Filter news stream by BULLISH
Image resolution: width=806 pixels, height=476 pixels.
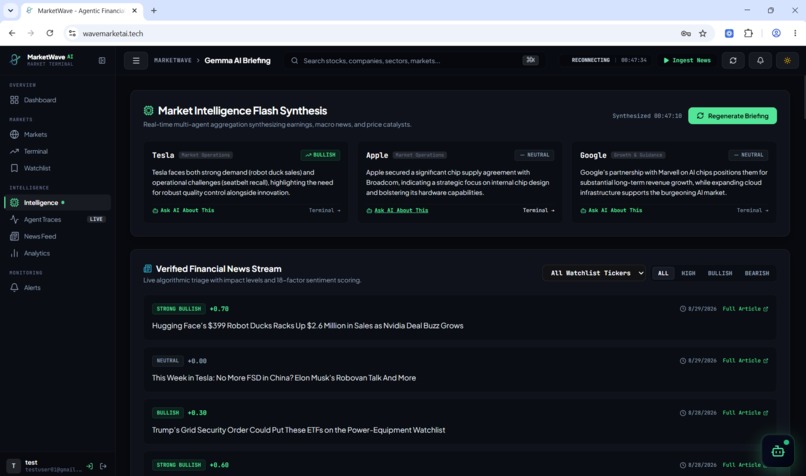(720, 273)
